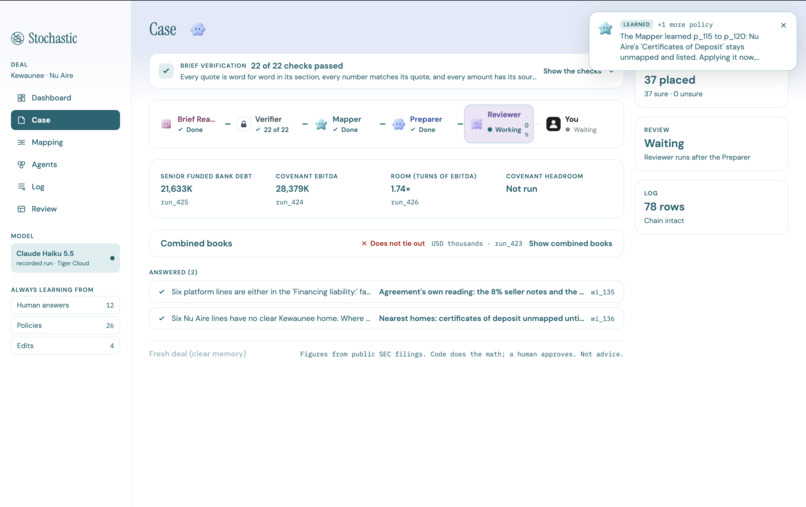Close the Learned policy notification
The width and height of the screenshot is (806, 507).
coord(783,25)
